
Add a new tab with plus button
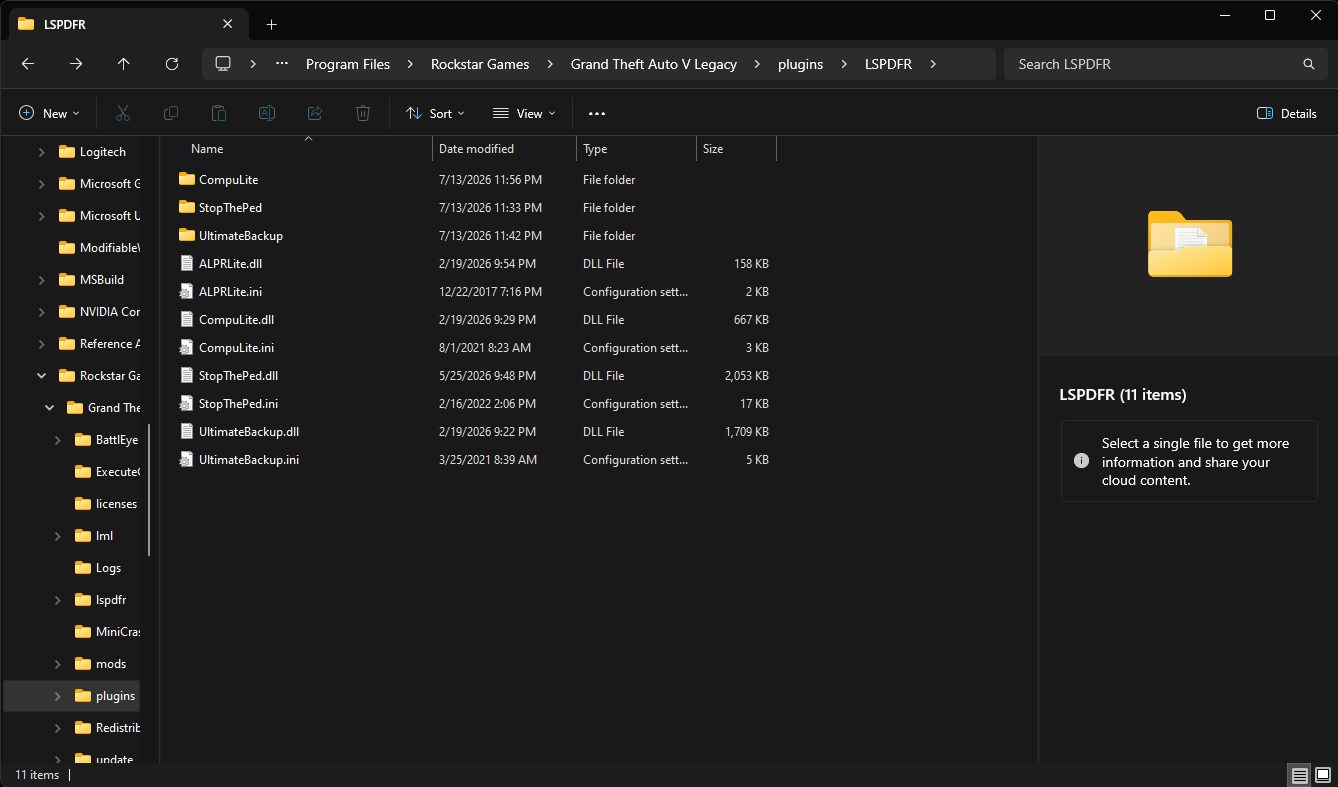[x=271, y=24]
